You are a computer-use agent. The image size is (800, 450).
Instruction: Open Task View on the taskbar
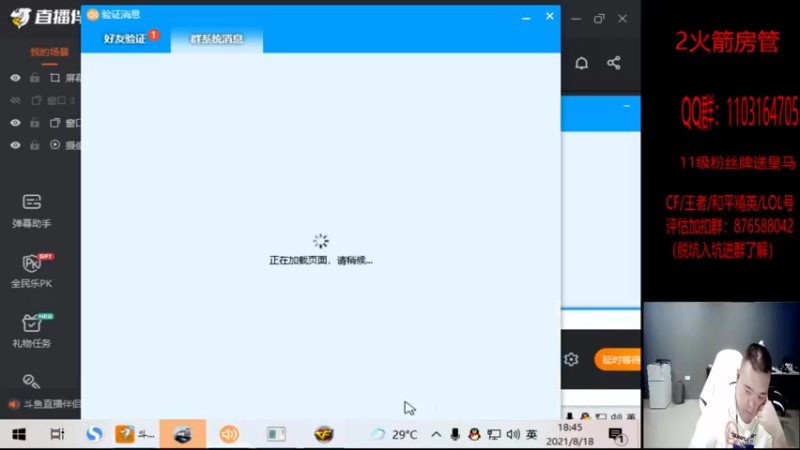pos(57,434)
